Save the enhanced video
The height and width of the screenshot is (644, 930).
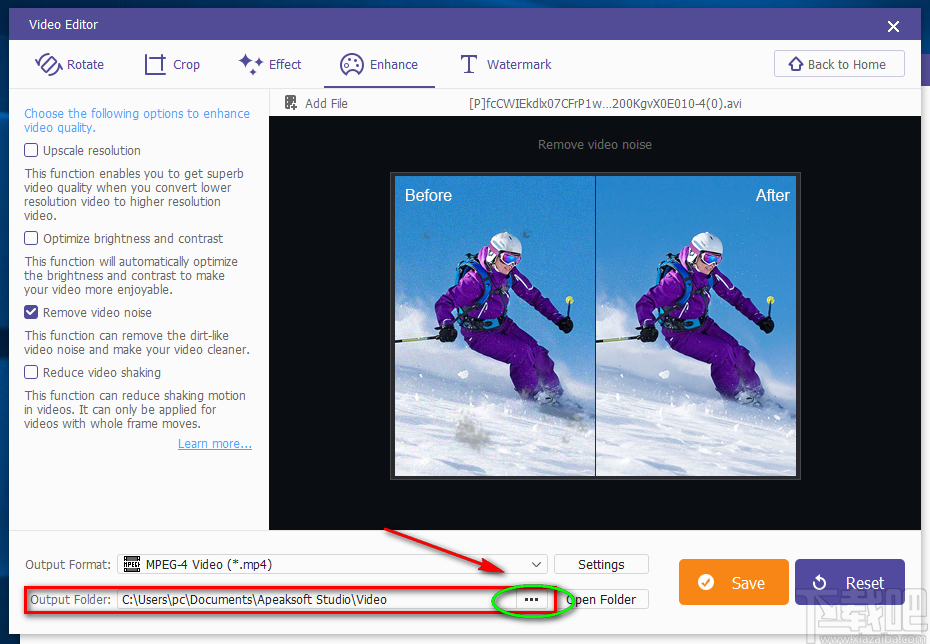pyautogui.click(x=734, y=582)
